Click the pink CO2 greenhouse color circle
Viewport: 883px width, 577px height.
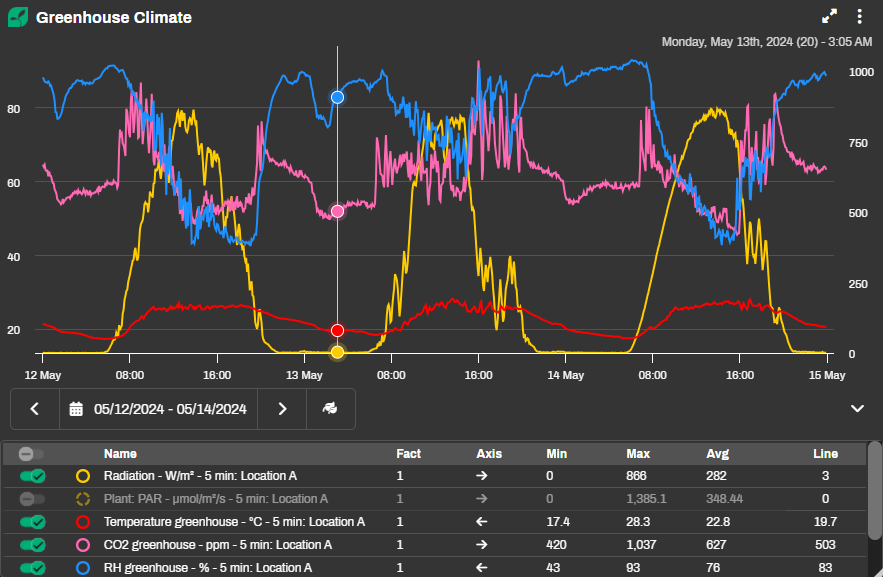(83, 545)
